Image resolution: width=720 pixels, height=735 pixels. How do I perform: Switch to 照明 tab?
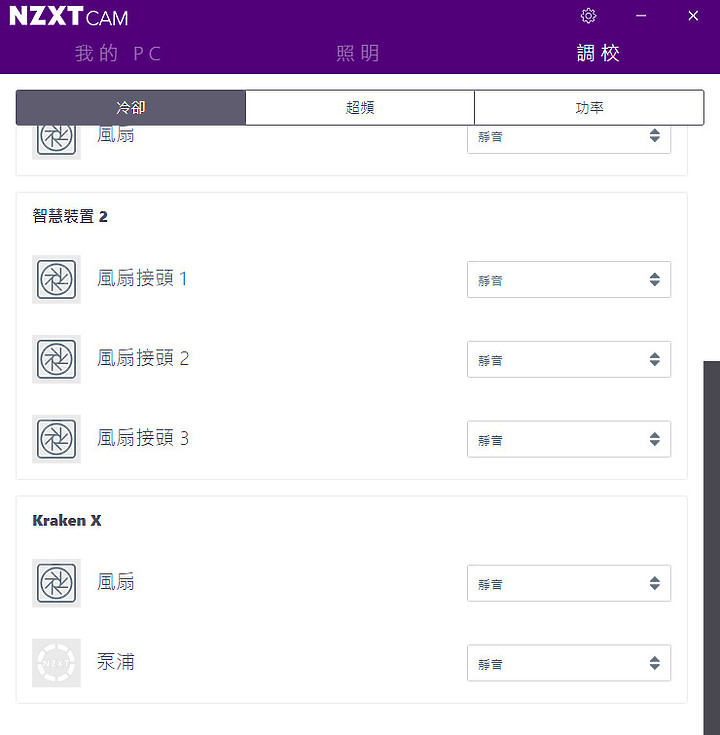tap(358, 53)
